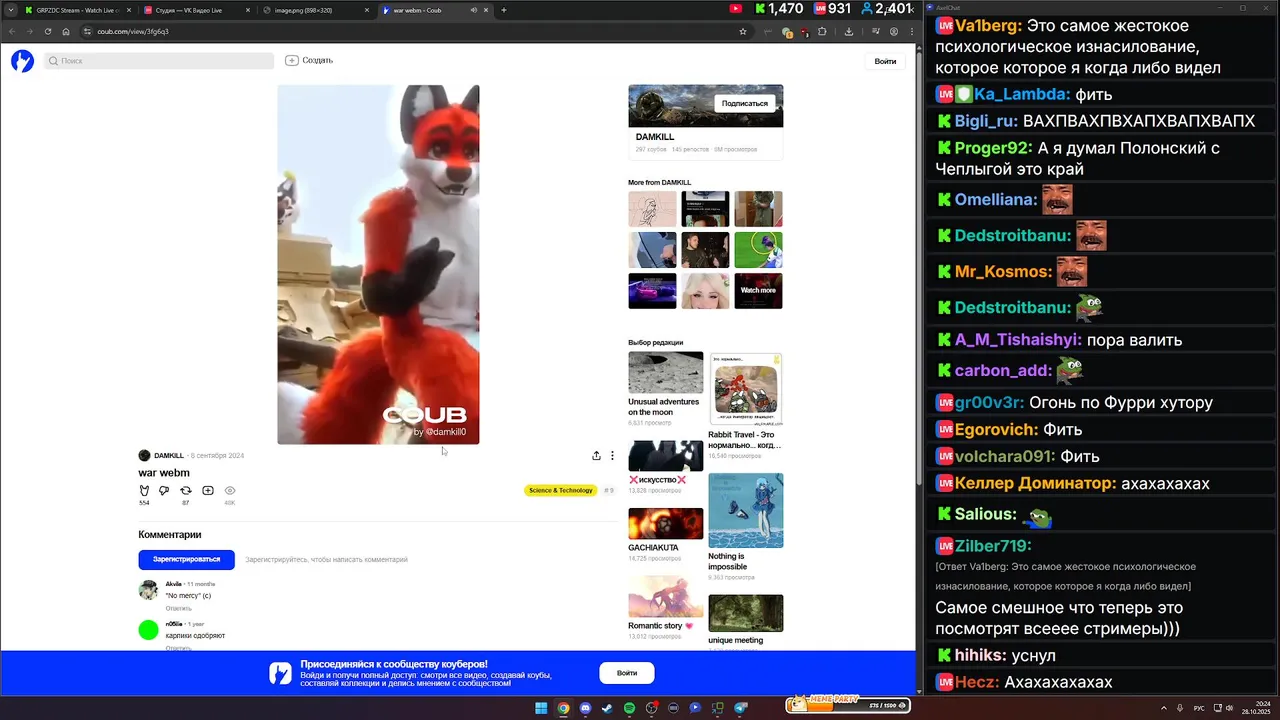Screen dimensions: 1280x720
Task: Open the browser extensions puzzle icon
Action: [x=822, y=31]
